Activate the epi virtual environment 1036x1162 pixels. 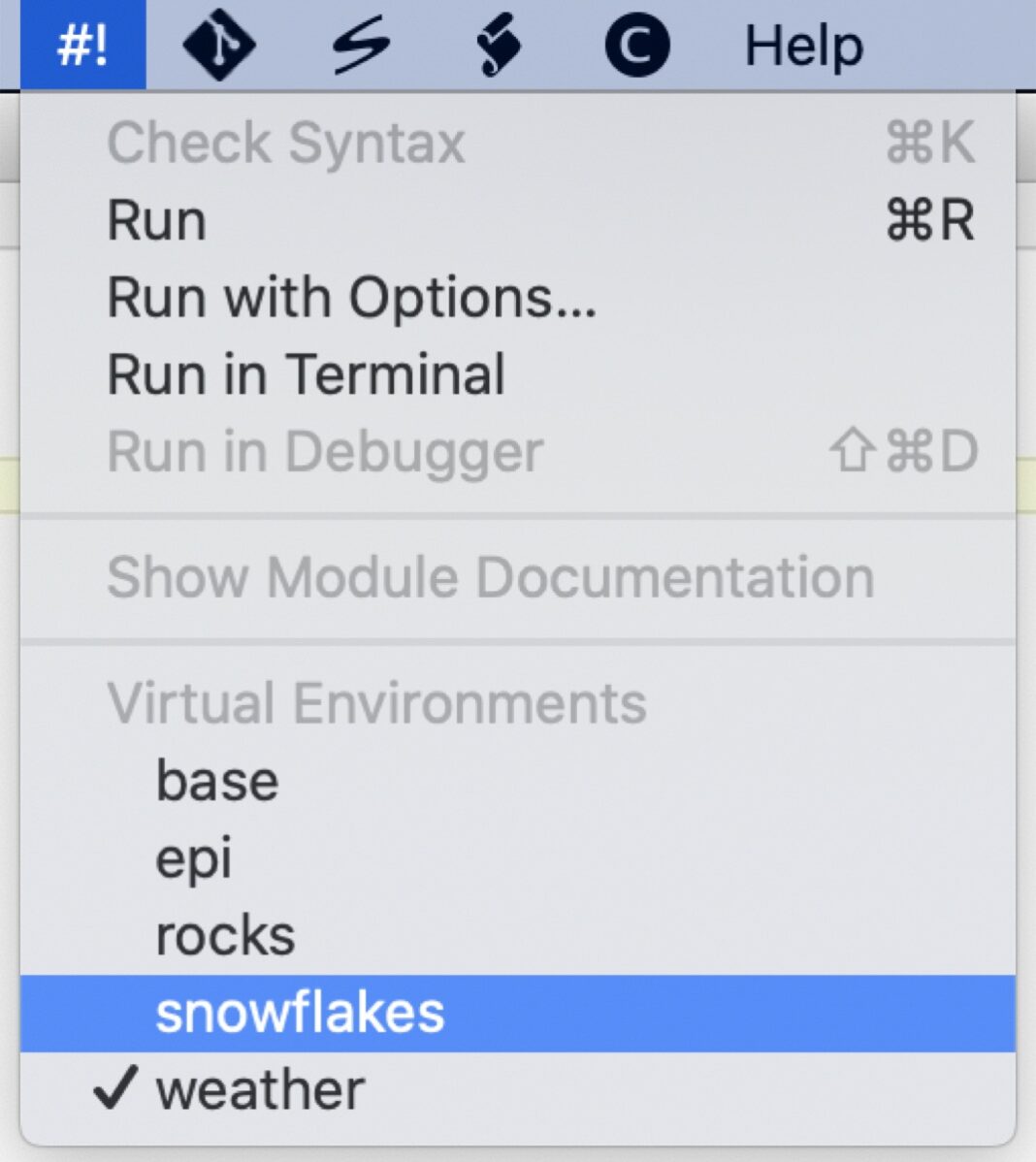194,858
